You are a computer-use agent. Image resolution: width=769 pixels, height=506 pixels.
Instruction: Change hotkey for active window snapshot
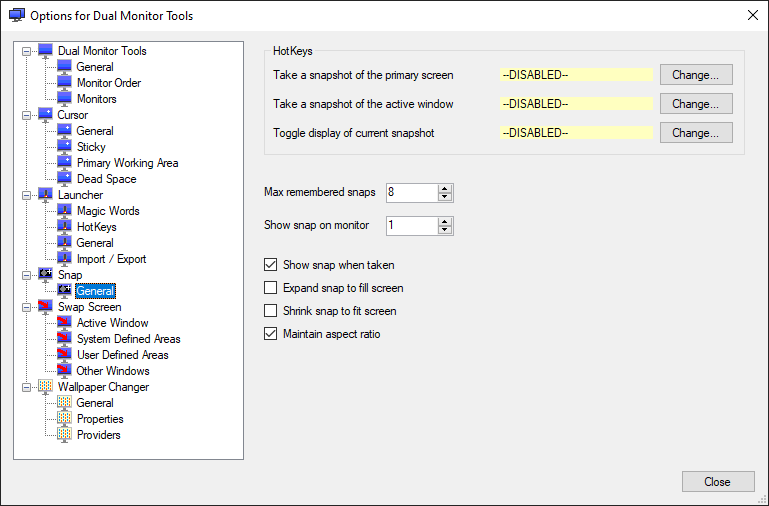(x=696, y=104)
